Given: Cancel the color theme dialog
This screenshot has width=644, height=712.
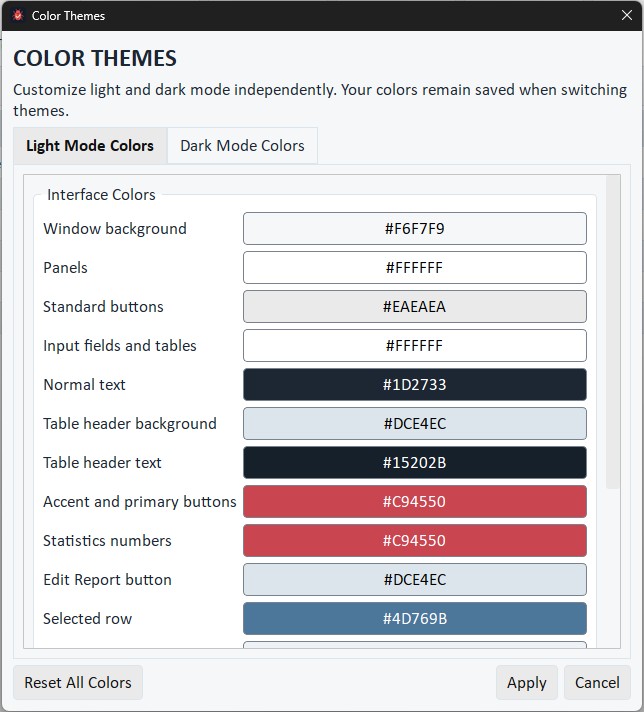Looking at the screenshot, I should 597,682.
